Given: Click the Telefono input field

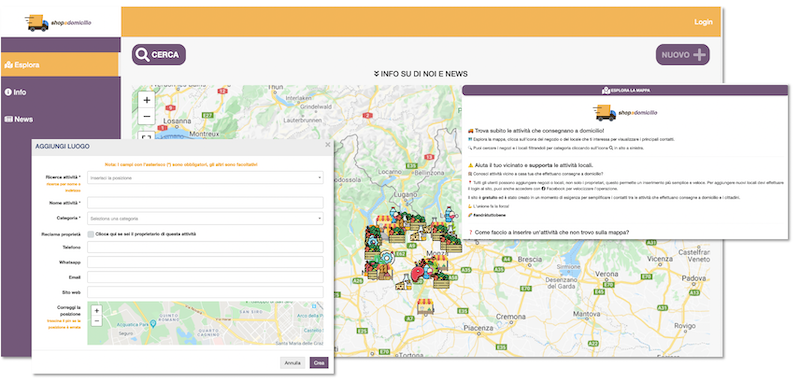Looking at the screenshot, I should [205, 247].
